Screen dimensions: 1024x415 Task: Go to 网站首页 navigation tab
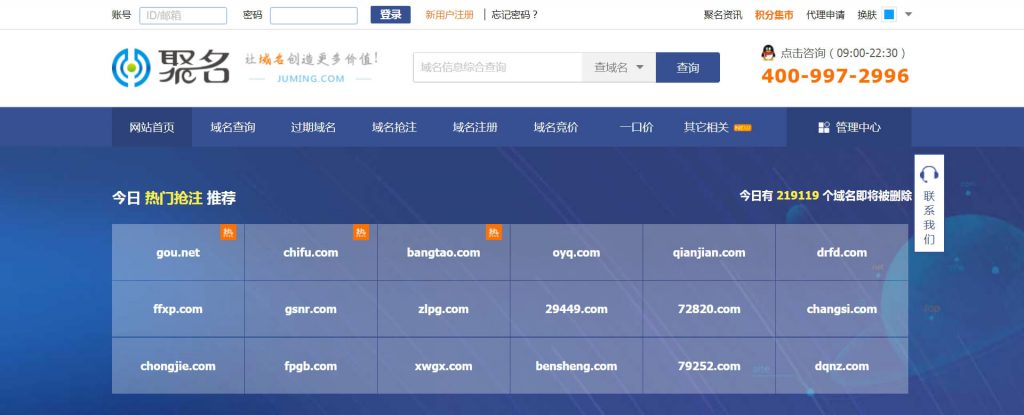click(x=152, y=127)
